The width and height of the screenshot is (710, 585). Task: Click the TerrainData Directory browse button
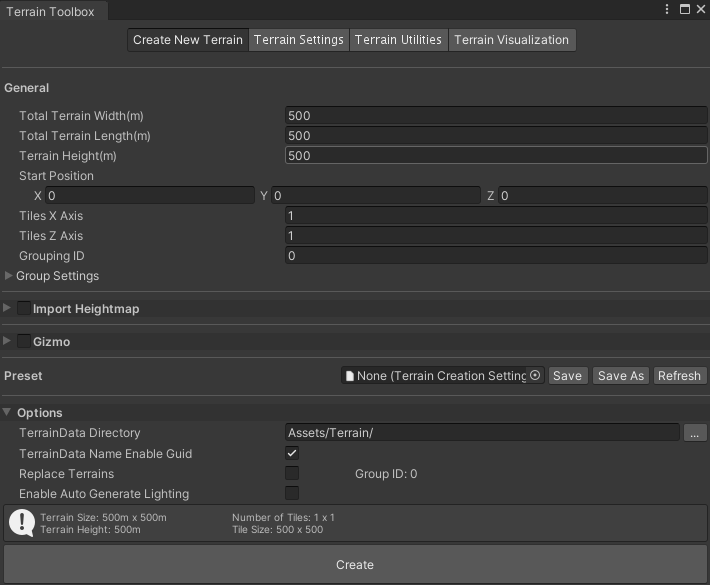coord(696,433)
